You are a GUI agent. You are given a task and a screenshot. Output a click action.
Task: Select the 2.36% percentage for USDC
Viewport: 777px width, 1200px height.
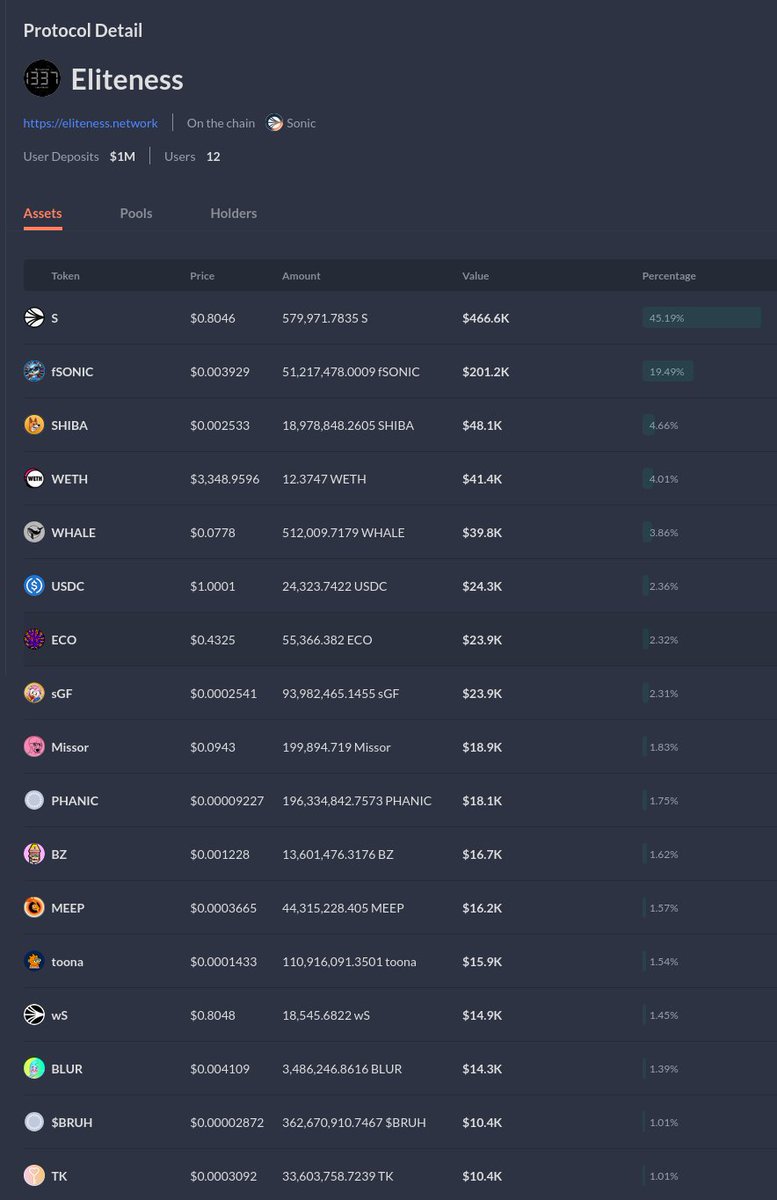click(x=664, y=586)
